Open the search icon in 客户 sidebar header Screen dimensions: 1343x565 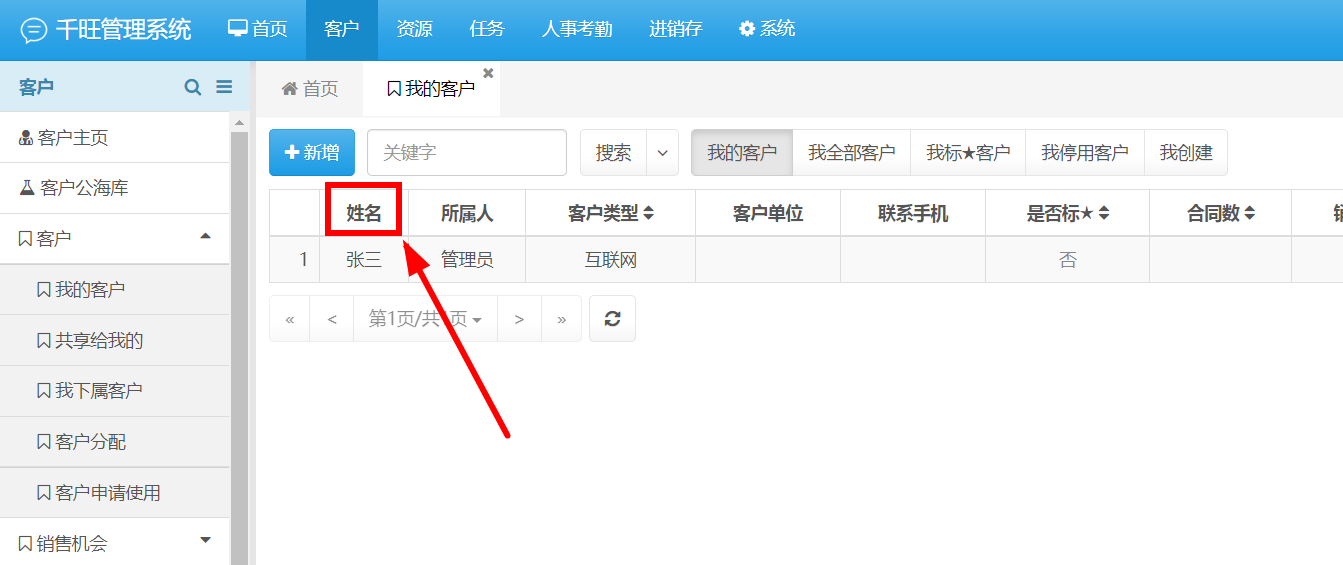[x=193, y=87]
